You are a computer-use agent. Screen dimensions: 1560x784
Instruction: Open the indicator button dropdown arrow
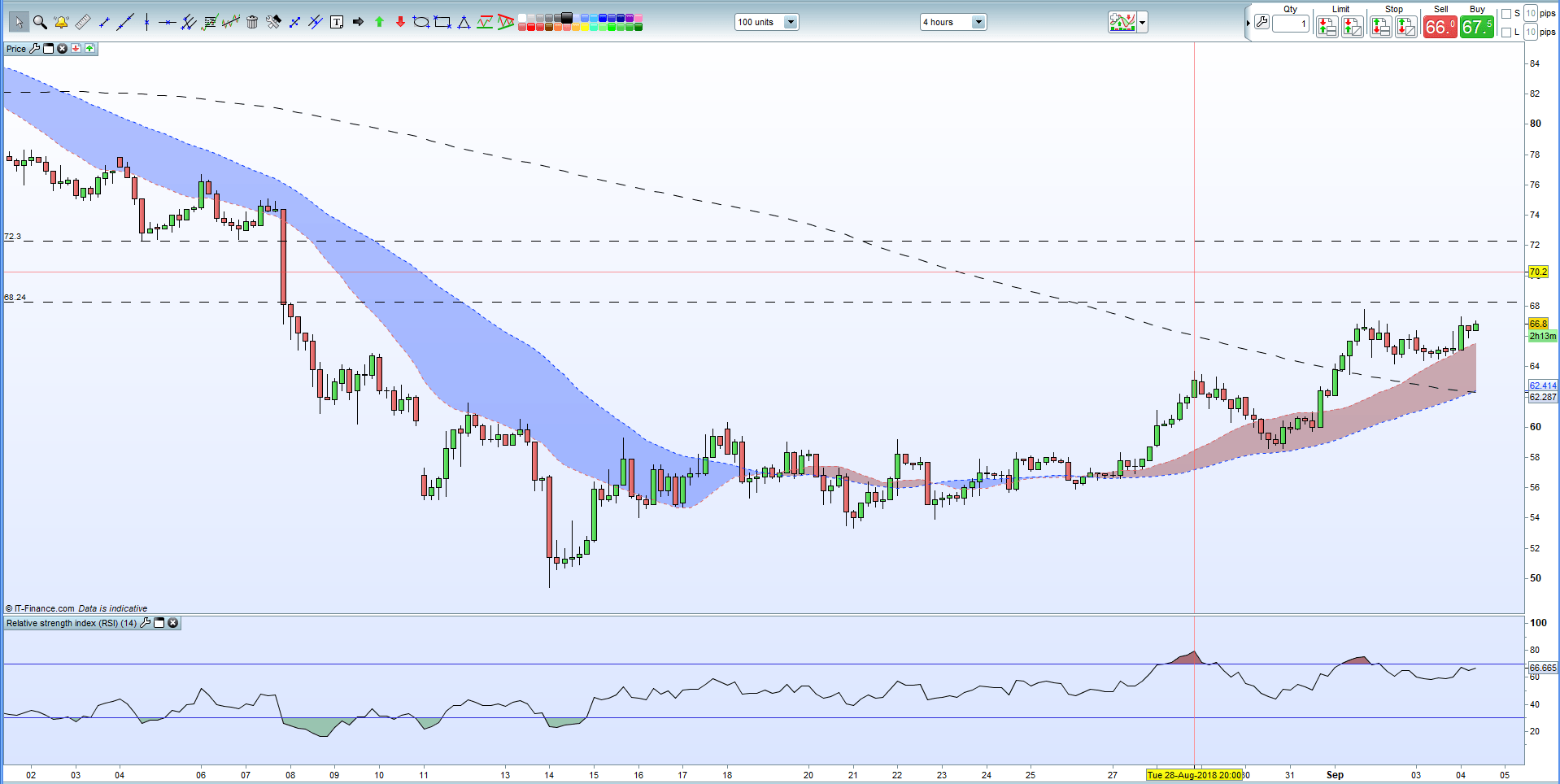1143,23
